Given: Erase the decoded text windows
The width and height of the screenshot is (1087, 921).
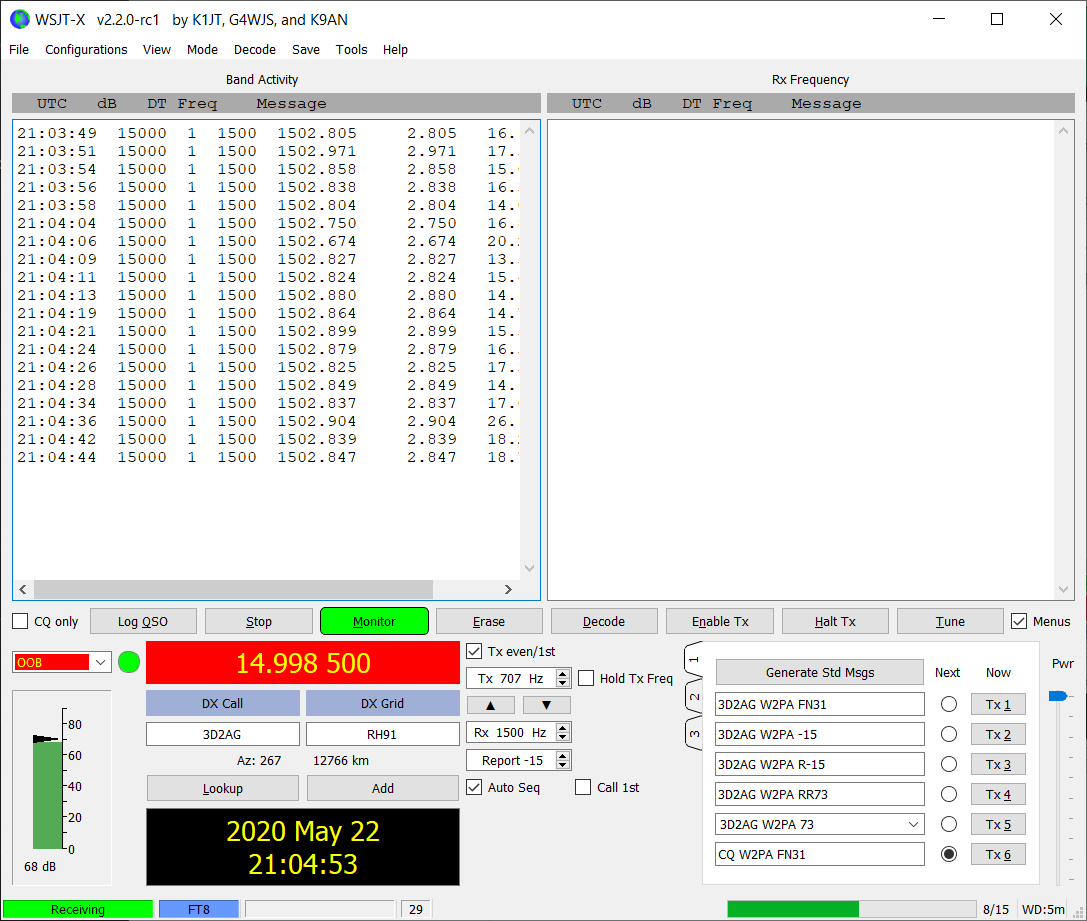Looking at the screenshot, I should 489,622.
